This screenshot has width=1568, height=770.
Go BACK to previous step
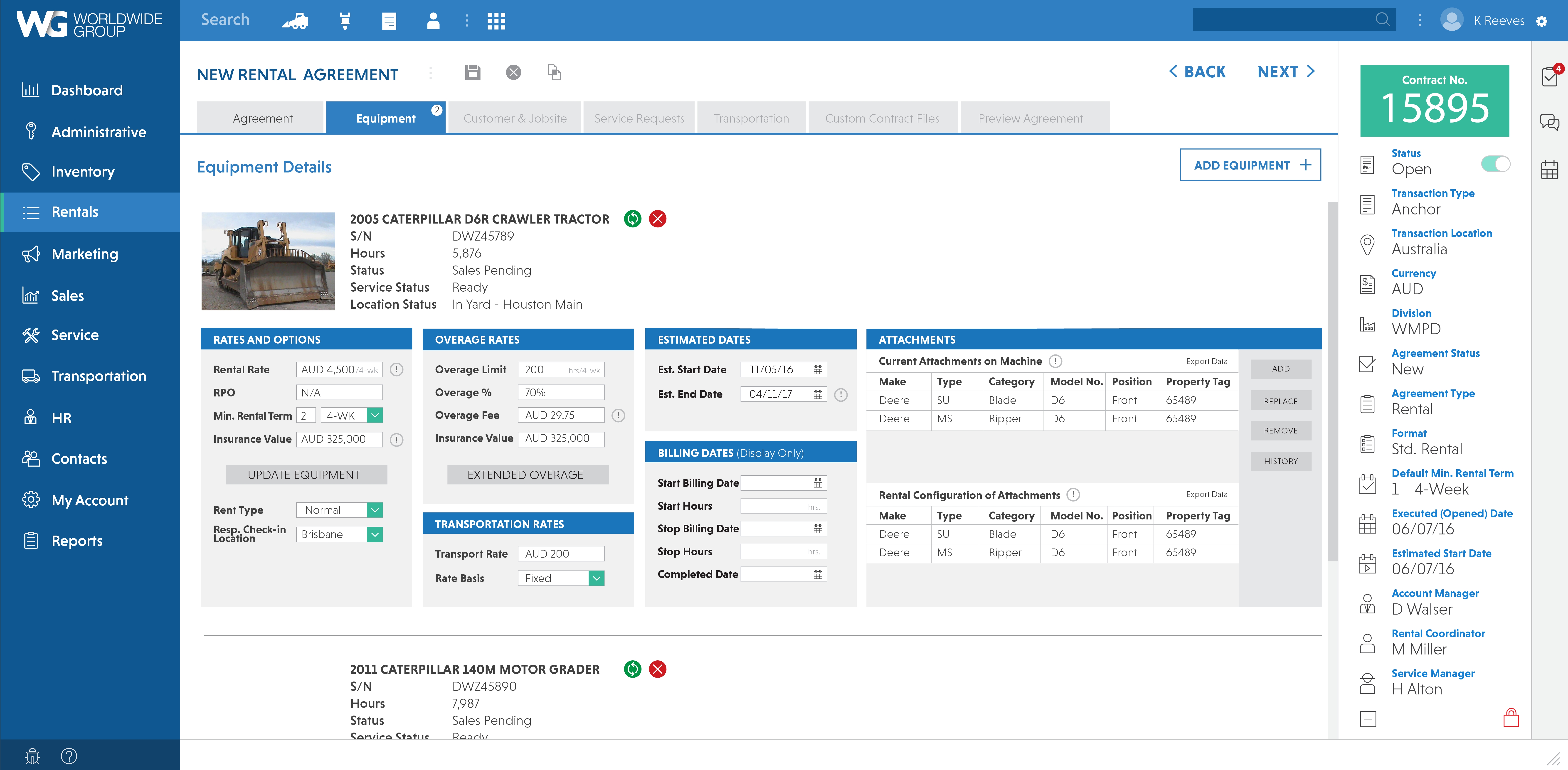[x=1197, y=72]
